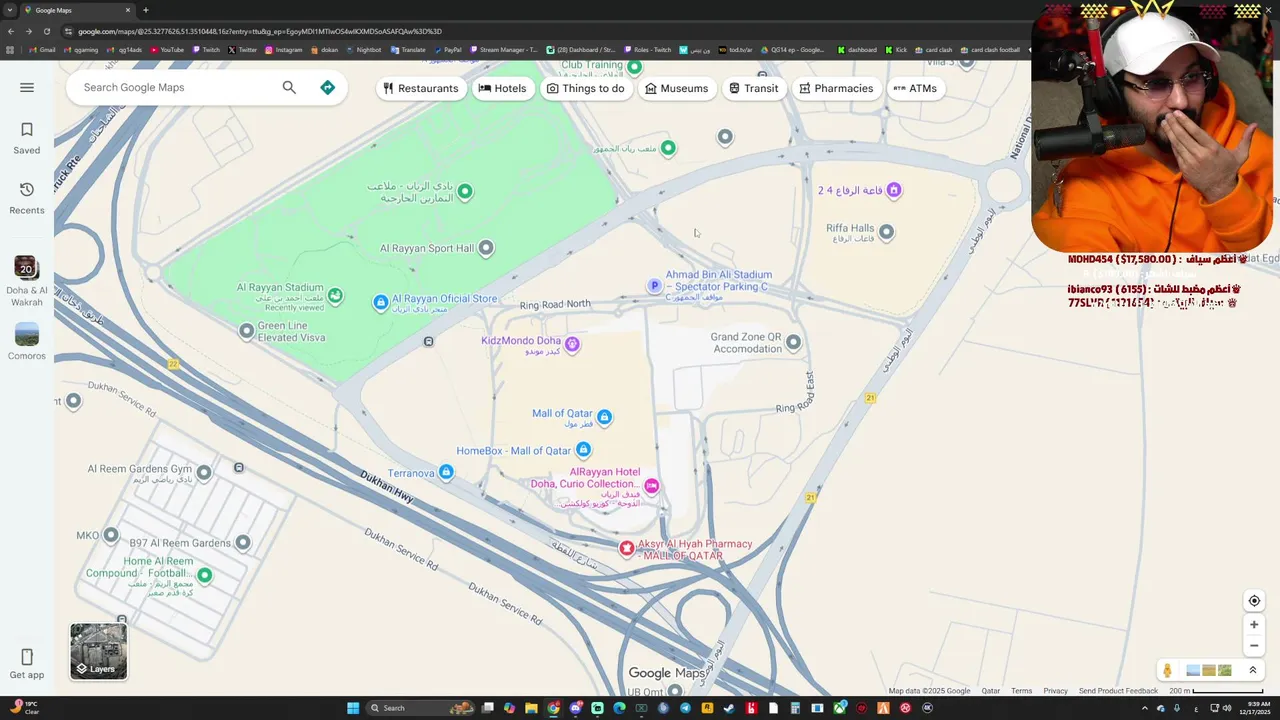Click the Riffa Halls gray marker

(x=886, y=232)
